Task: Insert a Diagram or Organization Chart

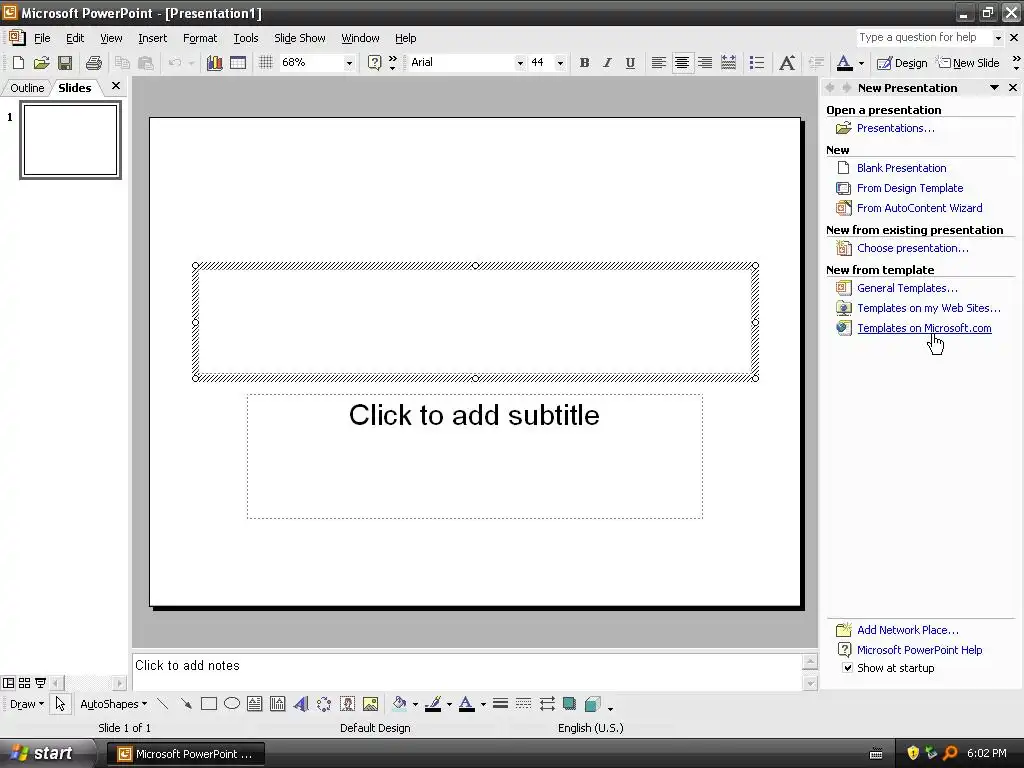Action: pos(324,704)
